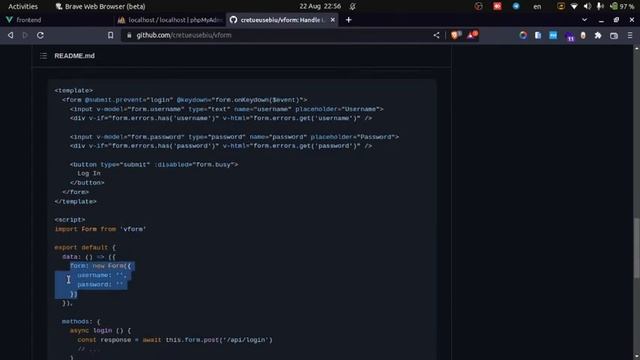Switch keyboard layout 'en' indicator
This screenshot has width=640, height=360.
pyautogui.click(x=537, y=7)
